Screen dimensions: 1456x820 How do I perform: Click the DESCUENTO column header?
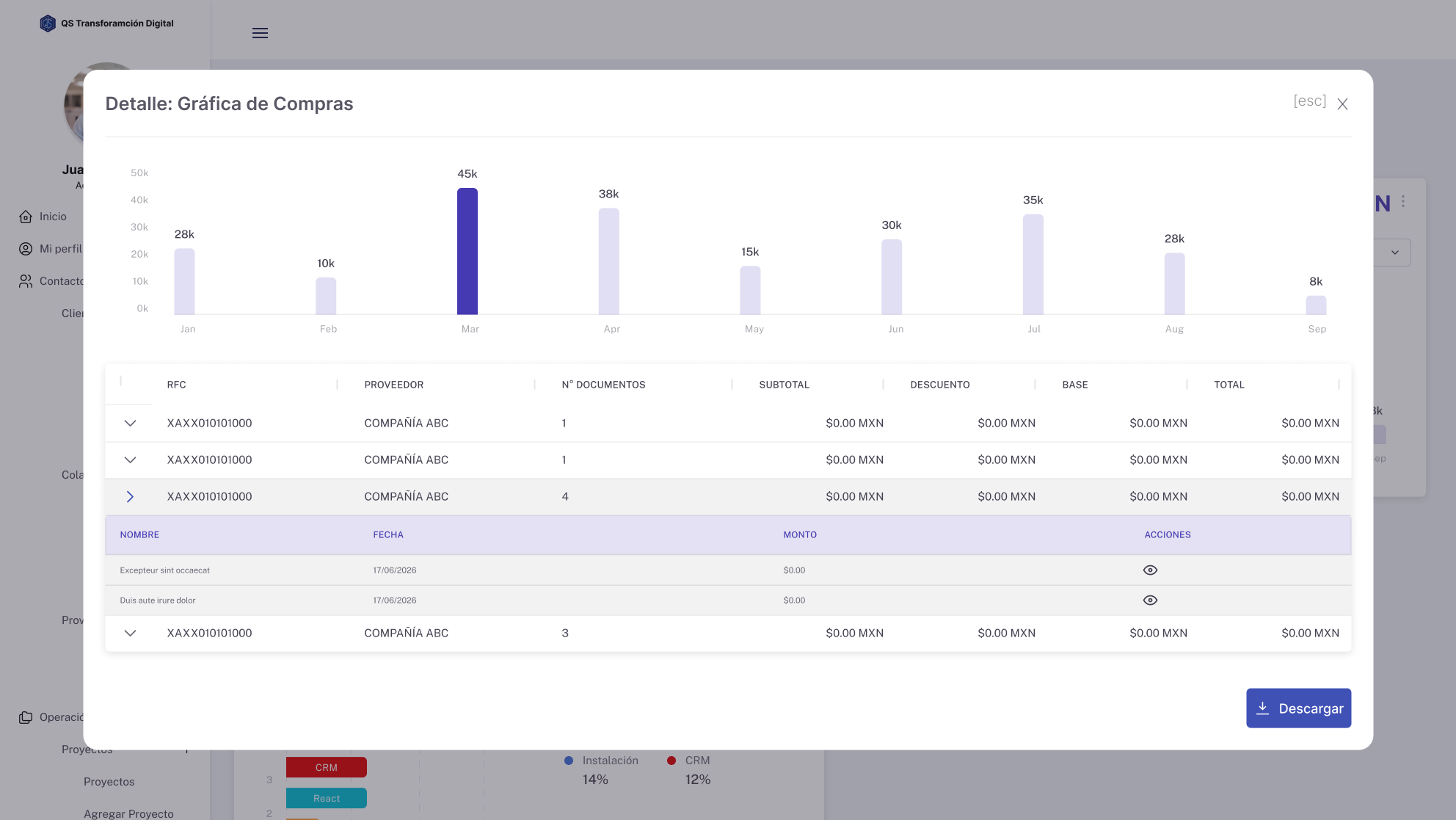pyautogui.click(x=939, y=385)
